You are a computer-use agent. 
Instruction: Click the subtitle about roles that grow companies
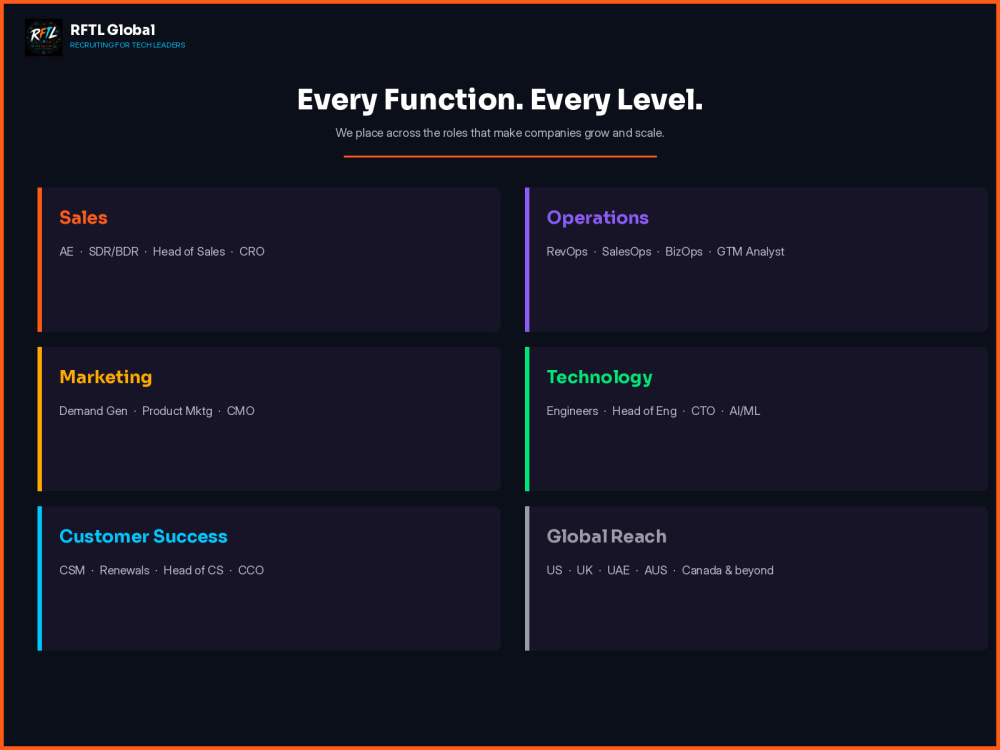500,133
